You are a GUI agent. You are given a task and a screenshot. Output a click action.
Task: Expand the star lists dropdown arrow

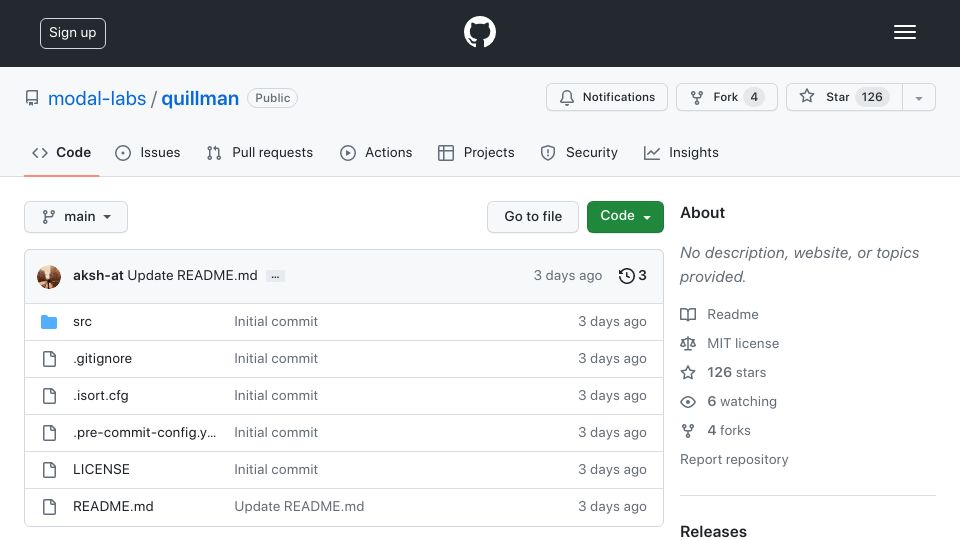click(x=918, y=97)
